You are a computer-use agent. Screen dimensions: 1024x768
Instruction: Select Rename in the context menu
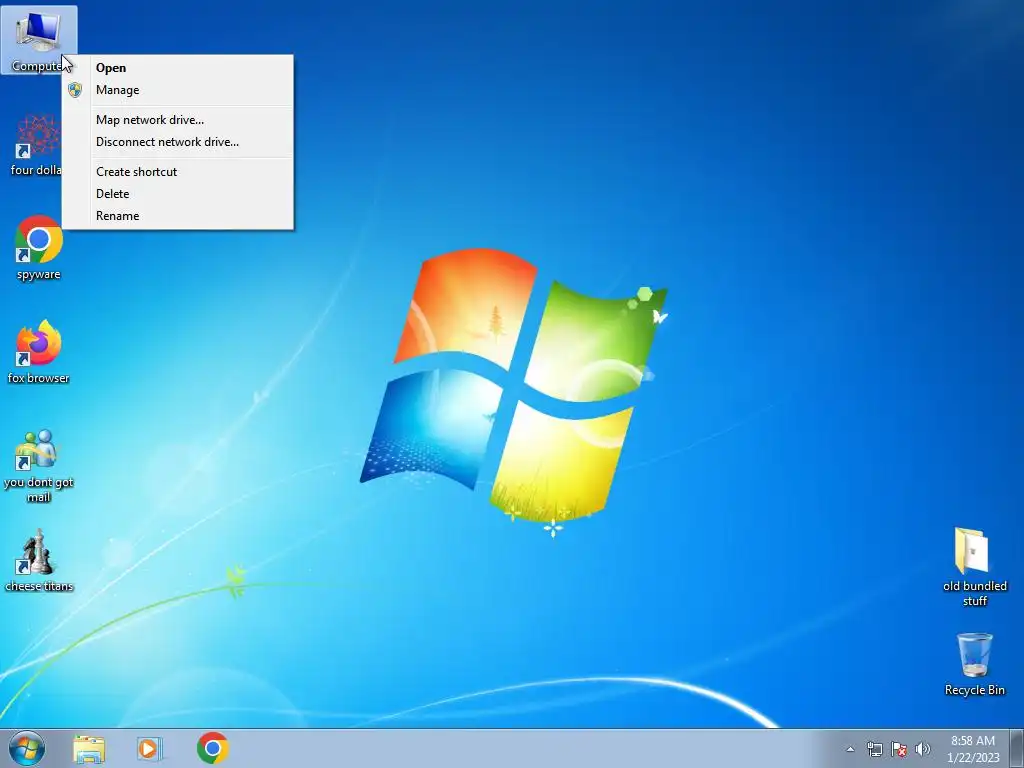click(178, 216)
